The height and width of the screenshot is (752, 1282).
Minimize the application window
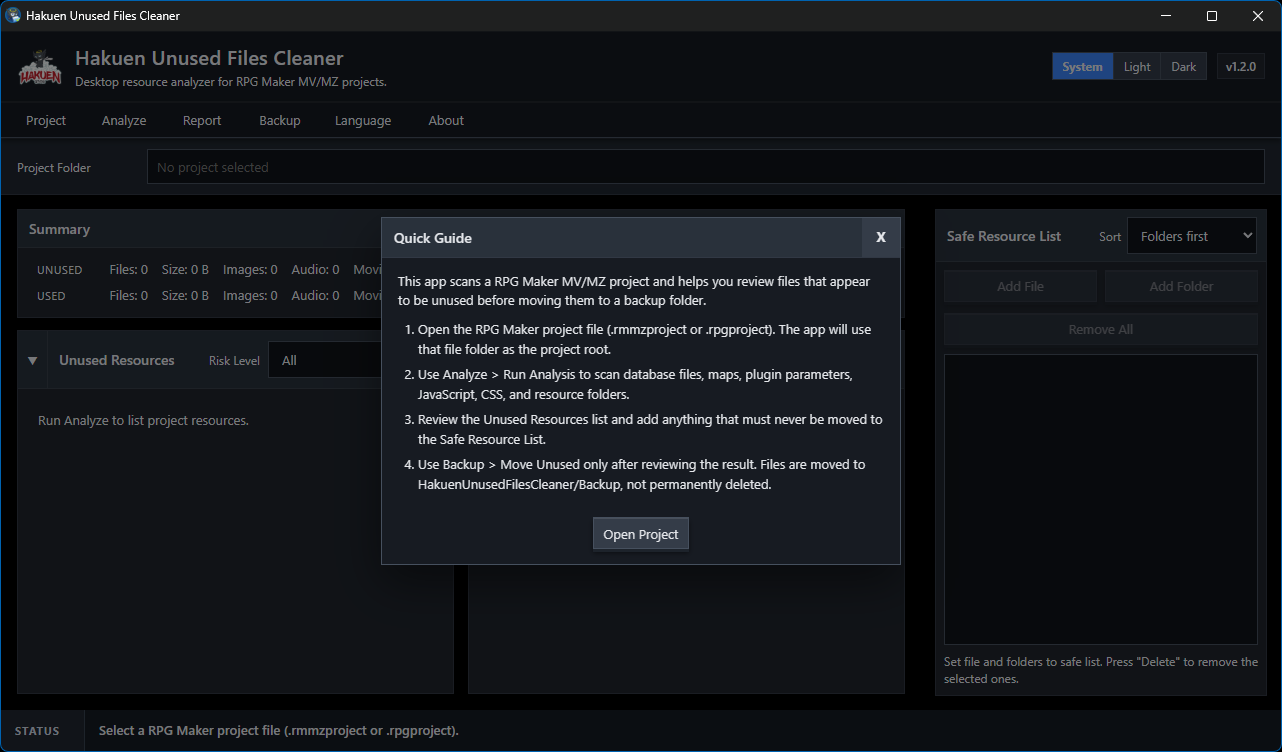tap(1166, 16)
